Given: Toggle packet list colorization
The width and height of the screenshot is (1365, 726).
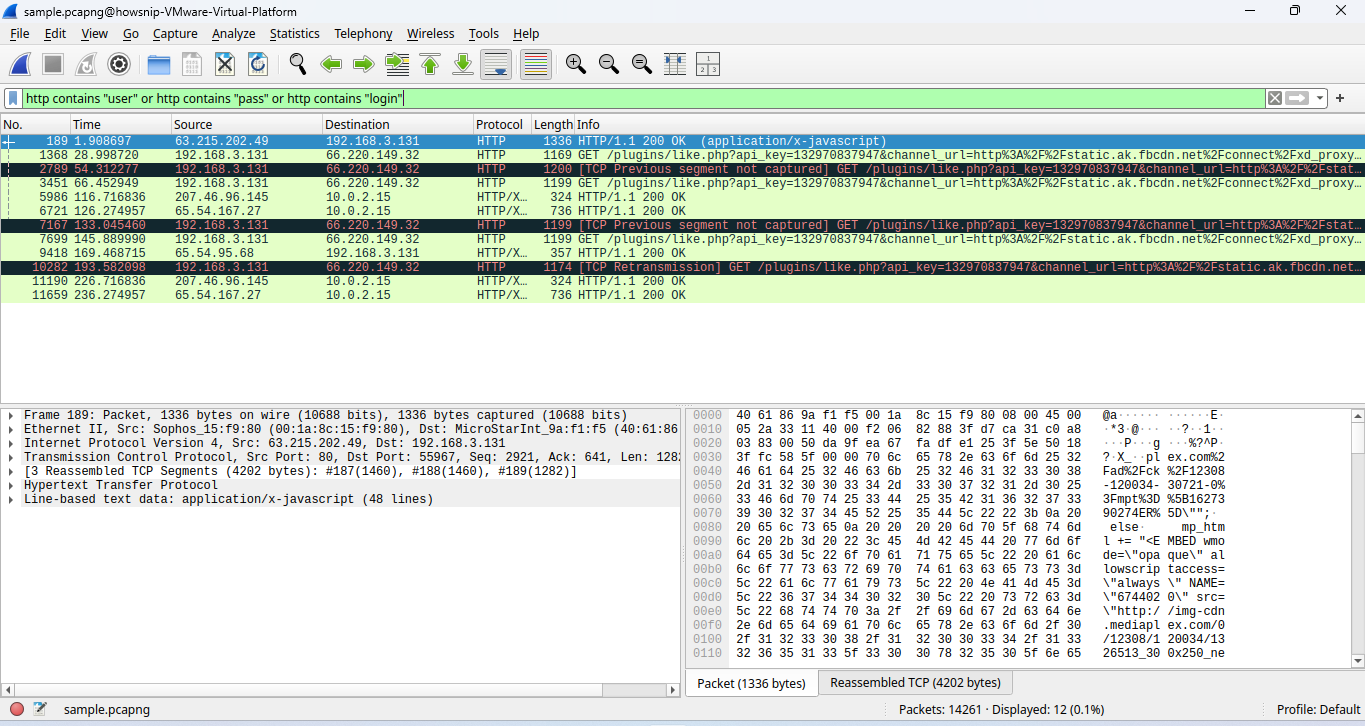Looking at the screenshot, I should point(536,64).
